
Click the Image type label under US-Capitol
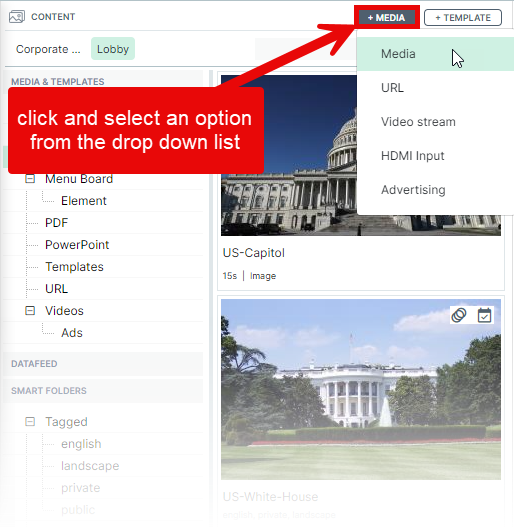click(x=263, y=276)
